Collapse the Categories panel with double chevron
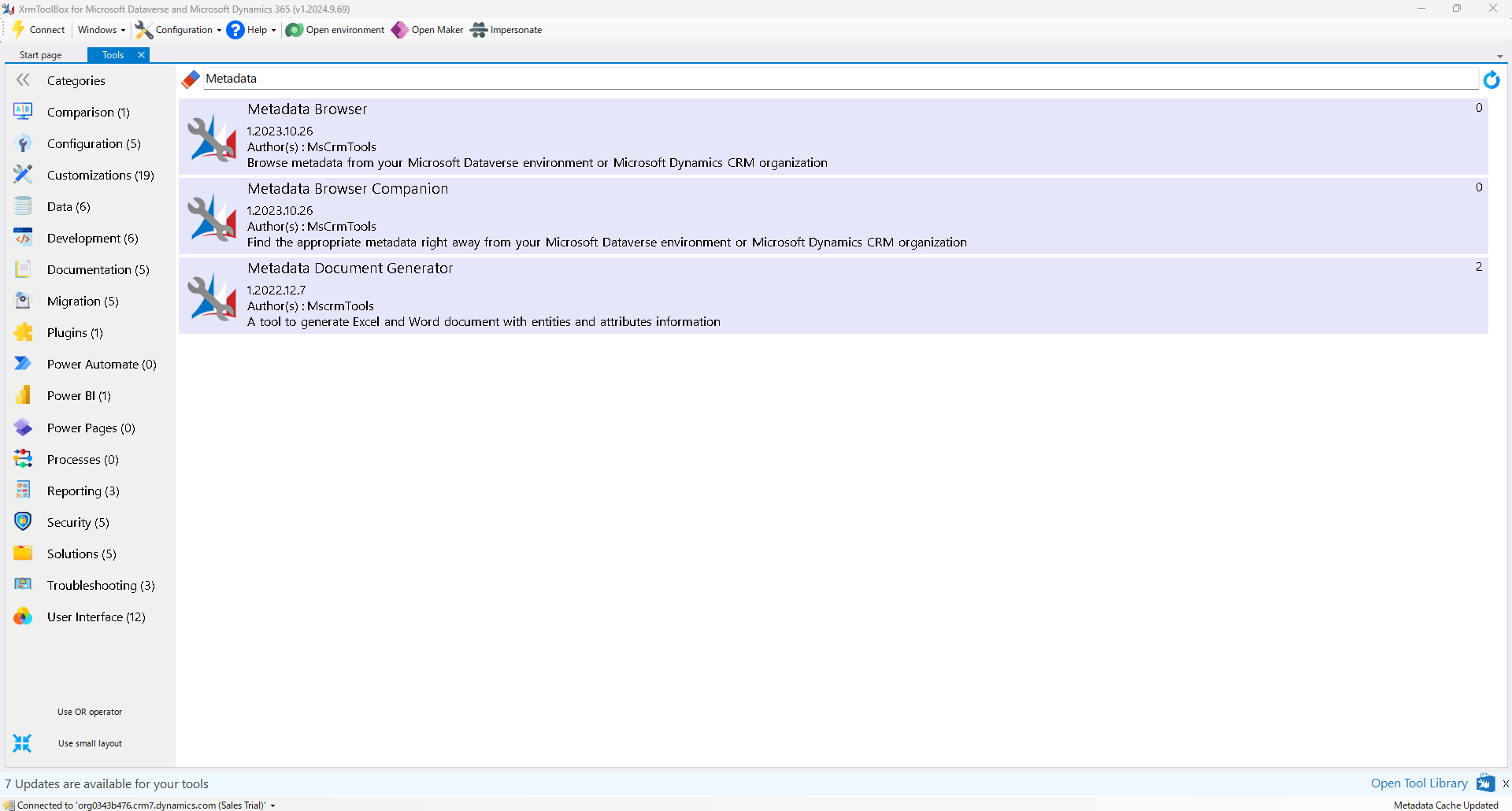The width and height of the screenshot is (1512, 811). click(x=23, y=80)
